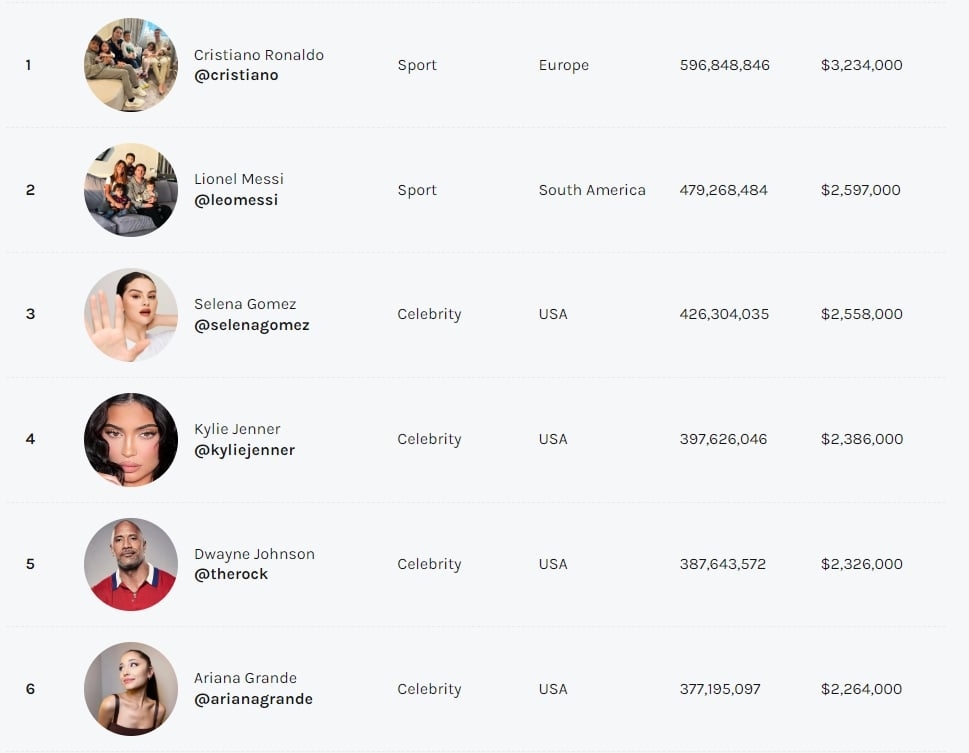This screenshot has height=753, width=969.
Task: Click the rank number 4 cell
Action: click(x=30, y=439)
